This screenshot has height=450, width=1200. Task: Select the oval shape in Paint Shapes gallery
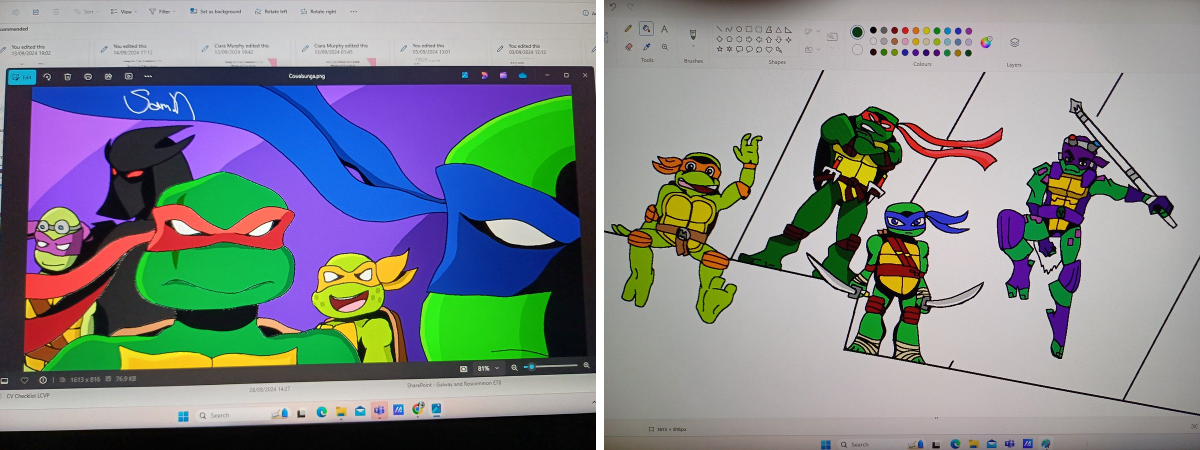[x=739, y=29]
